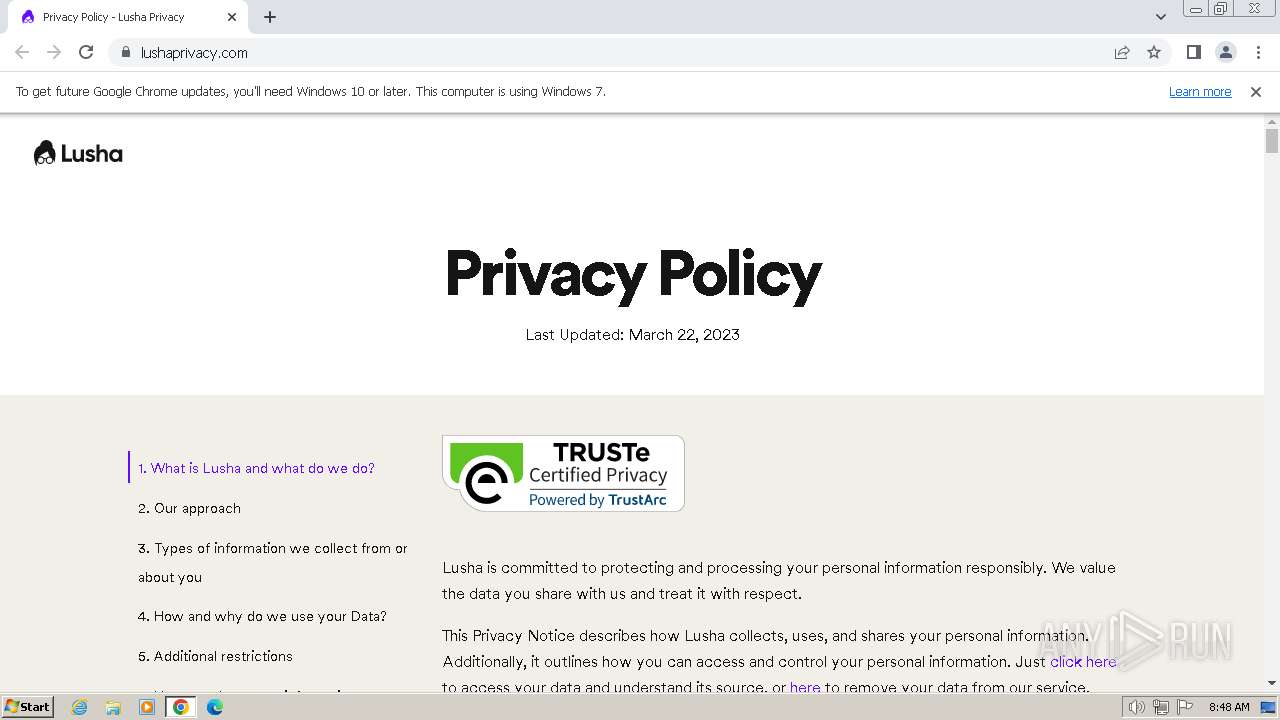Open How and why do we use your Data
The width and height of the screenshot is (1280, 720).
262,616
